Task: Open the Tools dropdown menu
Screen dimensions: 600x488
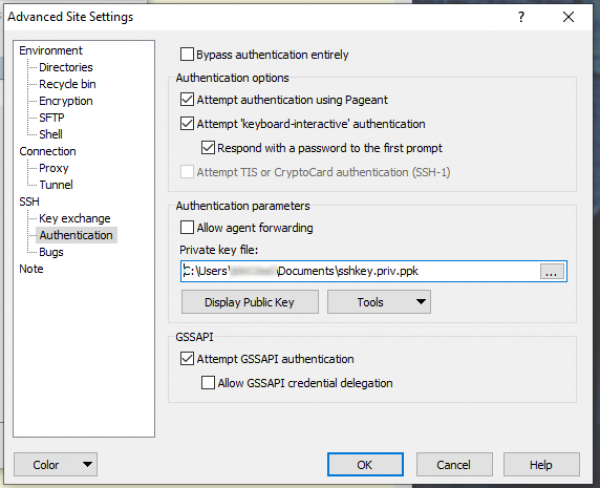Action: pos(379,302)
